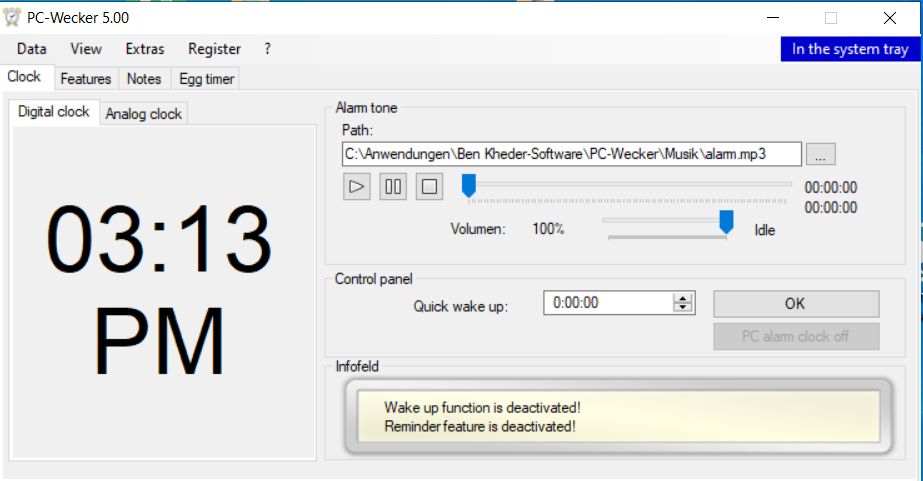Click the 100% volume value
This screenshot has height=481, width=923.
548,229
